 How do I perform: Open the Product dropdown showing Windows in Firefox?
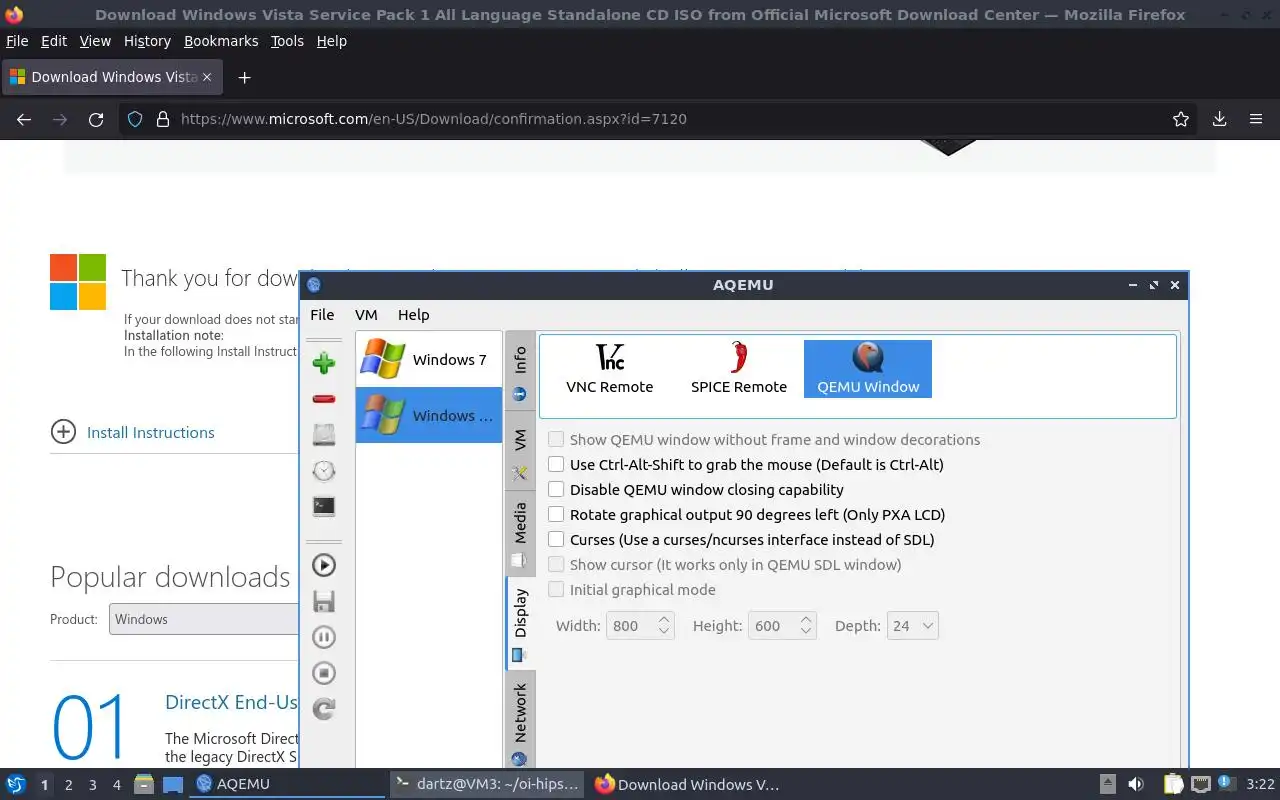point(204,619)
